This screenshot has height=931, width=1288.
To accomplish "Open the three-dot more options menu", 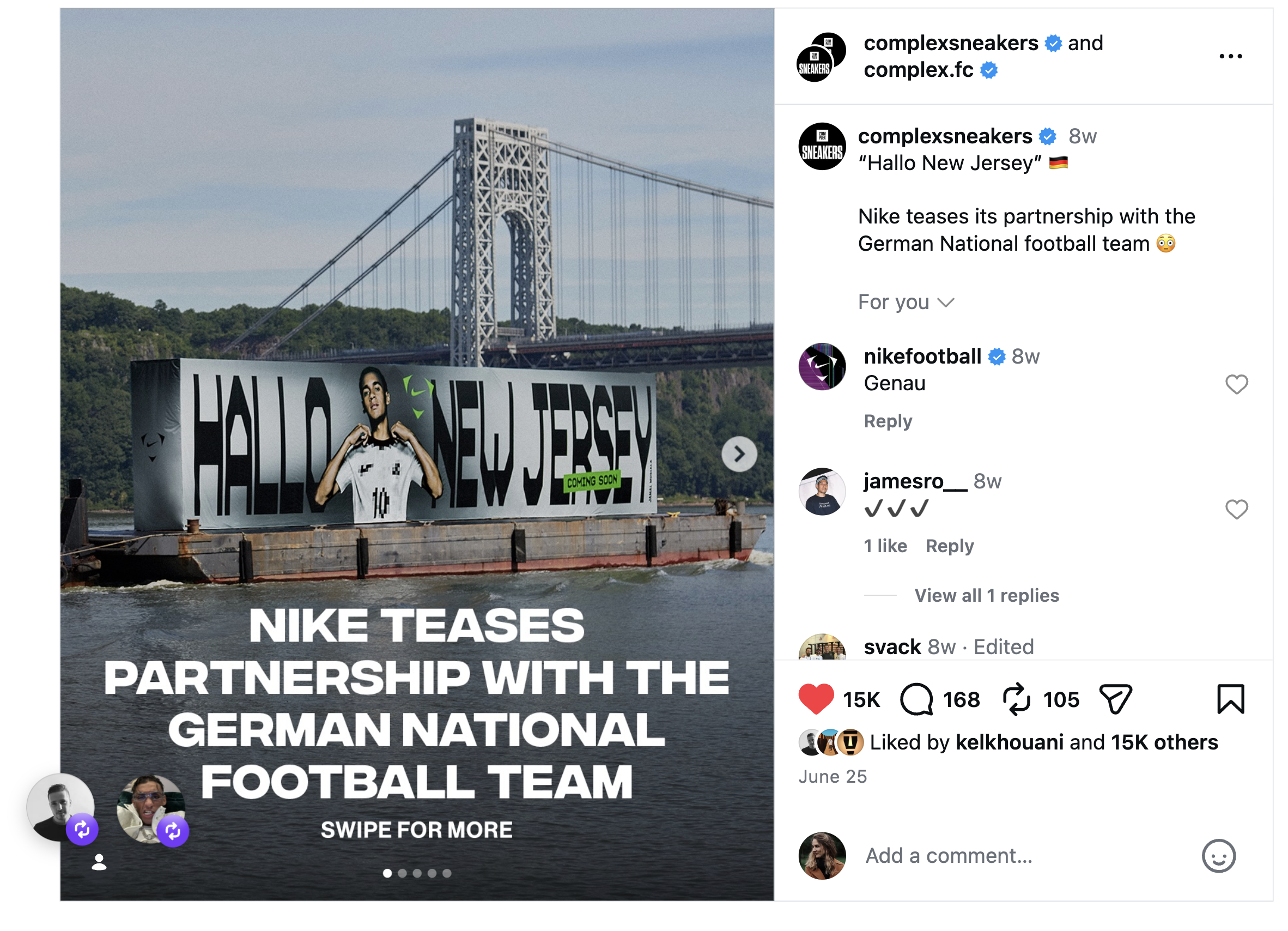I will click(1230, 56).
